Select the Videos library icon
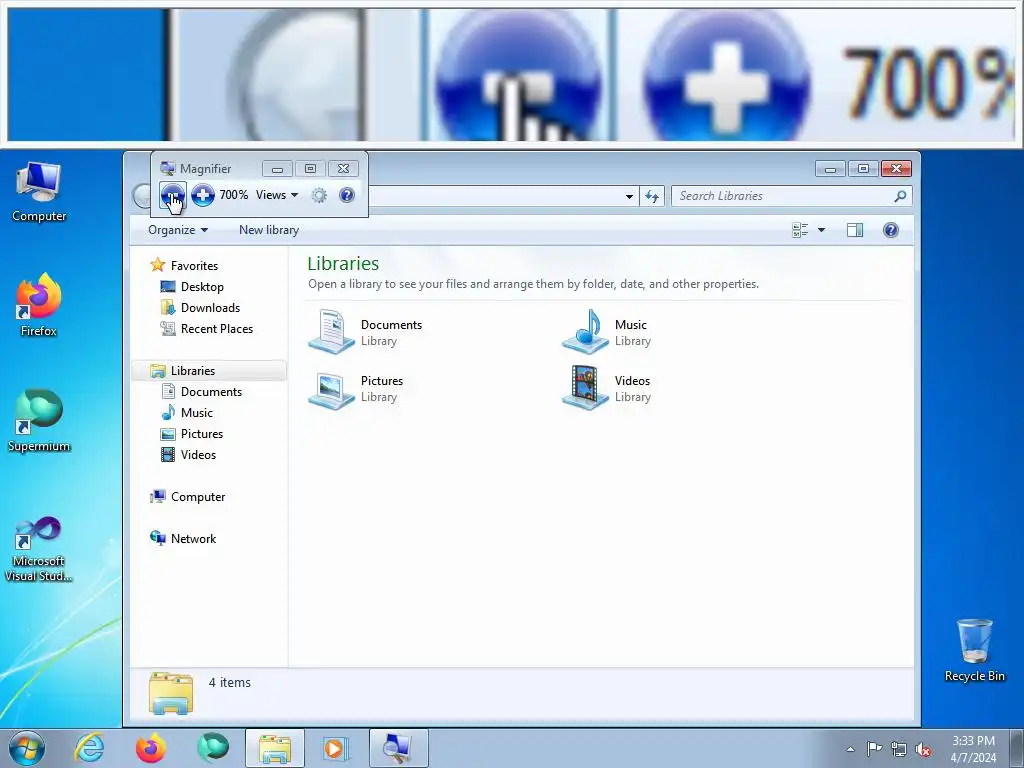This screenshot has height=768, width=1024. pos(585,388)
